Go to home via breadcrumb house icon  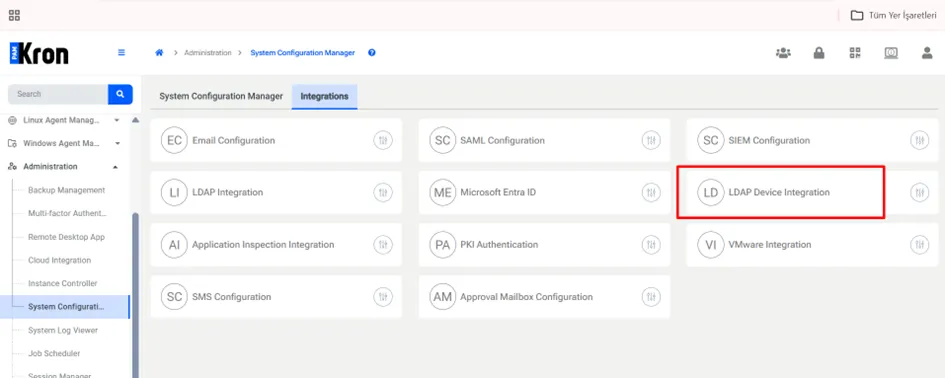pos(159,52)
